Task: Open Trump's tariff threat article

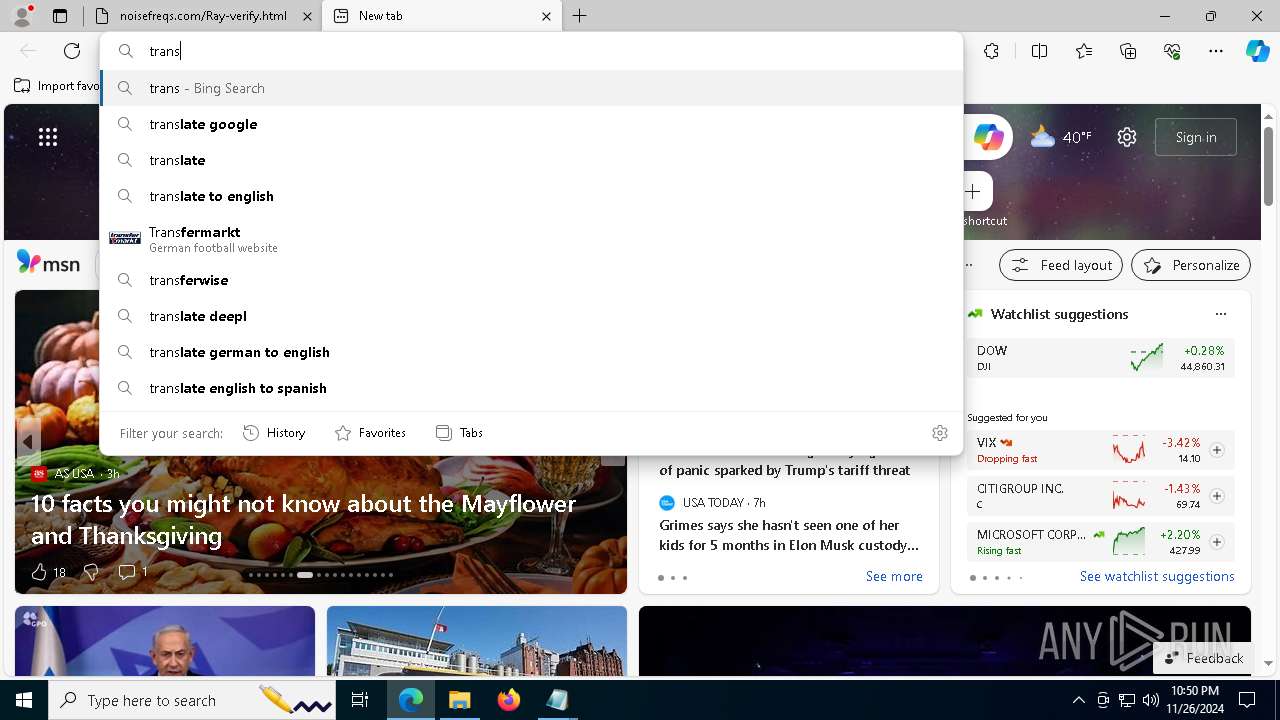Action: pos(785,470)
